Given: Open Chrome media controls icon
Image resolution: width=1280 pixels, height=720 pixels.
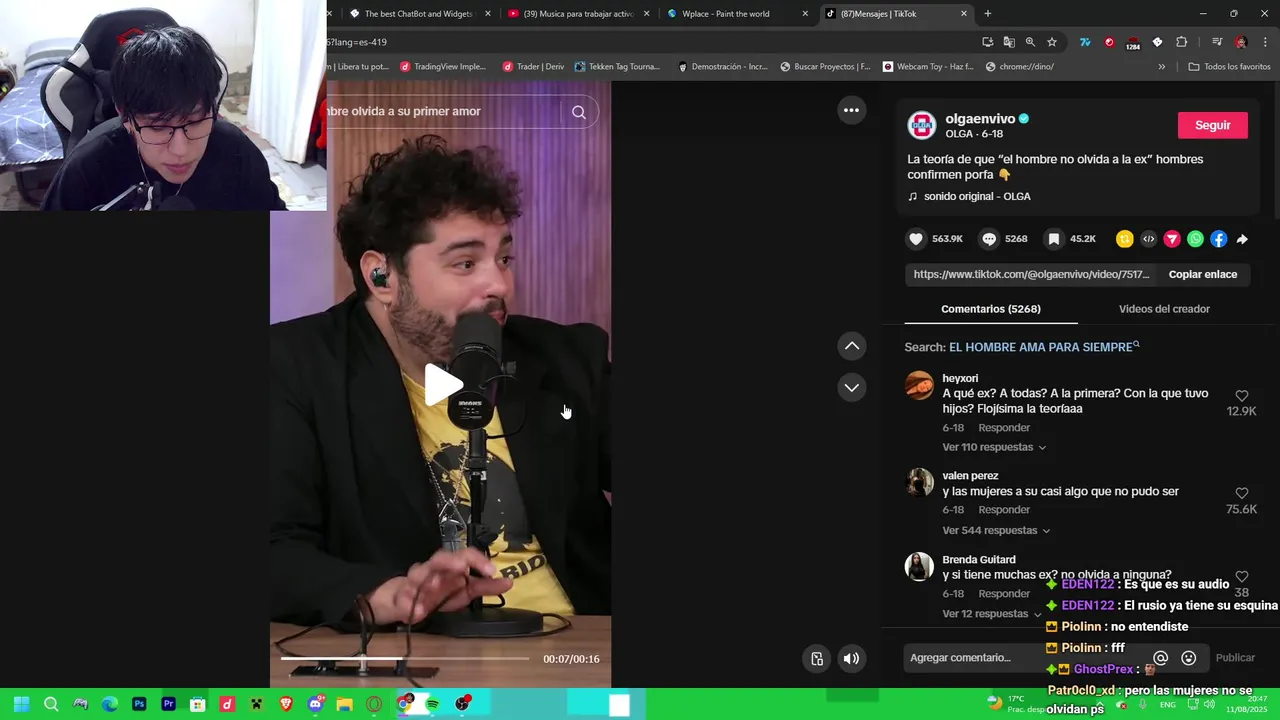Looking at the screenshot, I should [1217, 42].
